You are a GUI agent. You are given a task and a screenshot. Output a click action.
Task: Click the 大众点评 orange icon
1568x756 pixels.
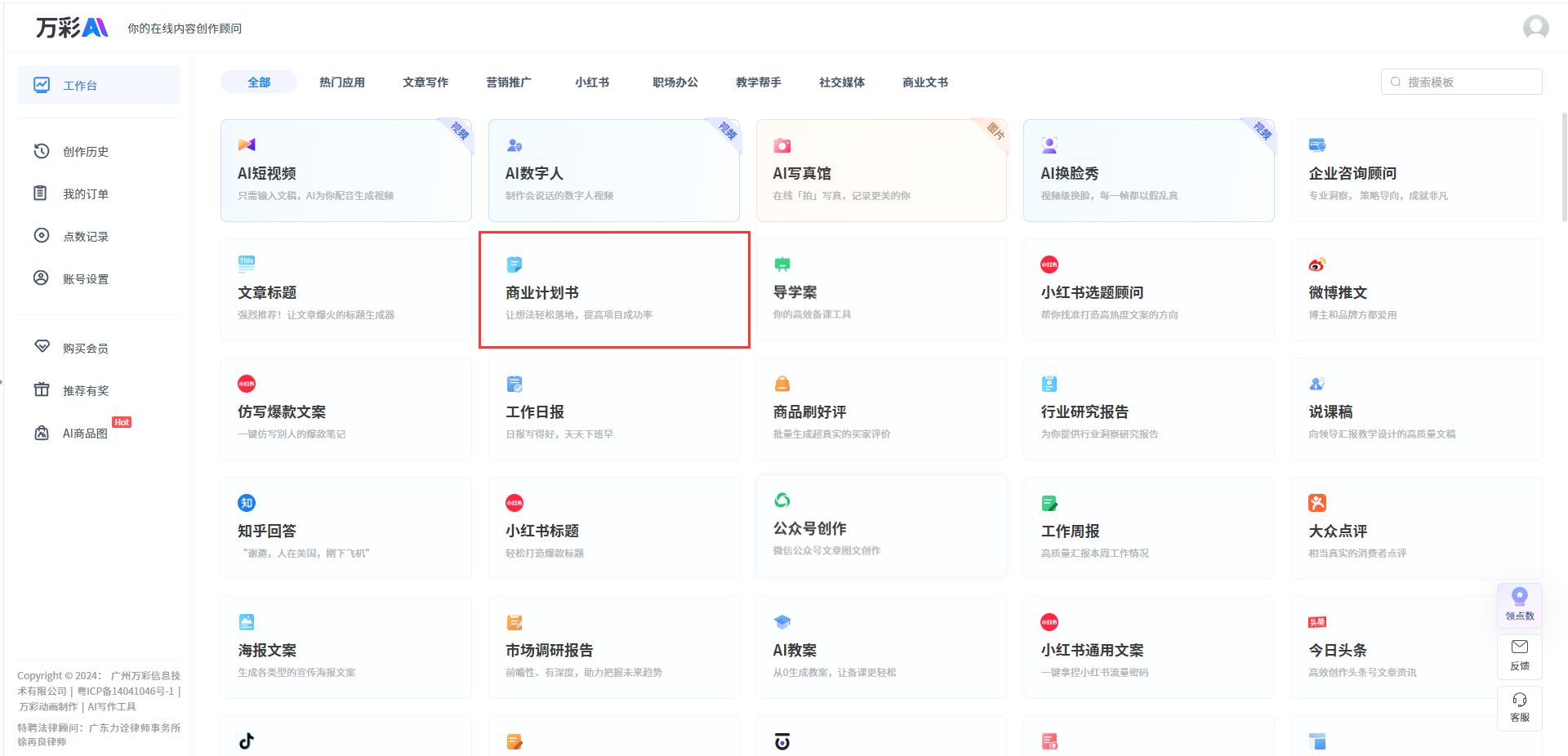(x=1317, y=503)
